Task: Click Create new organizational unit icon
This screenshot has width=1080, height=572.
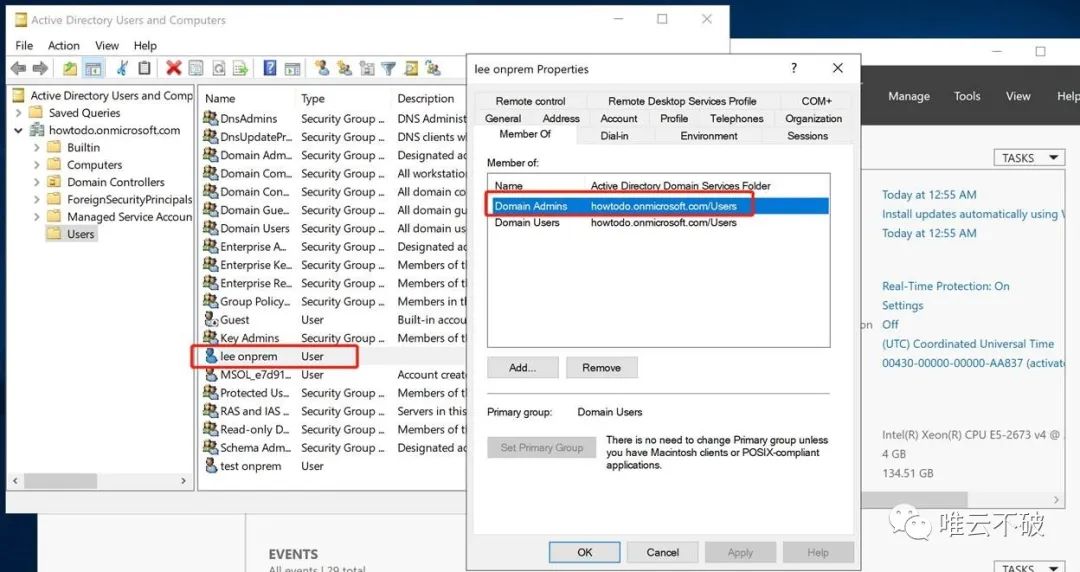Action: point(367,68)
